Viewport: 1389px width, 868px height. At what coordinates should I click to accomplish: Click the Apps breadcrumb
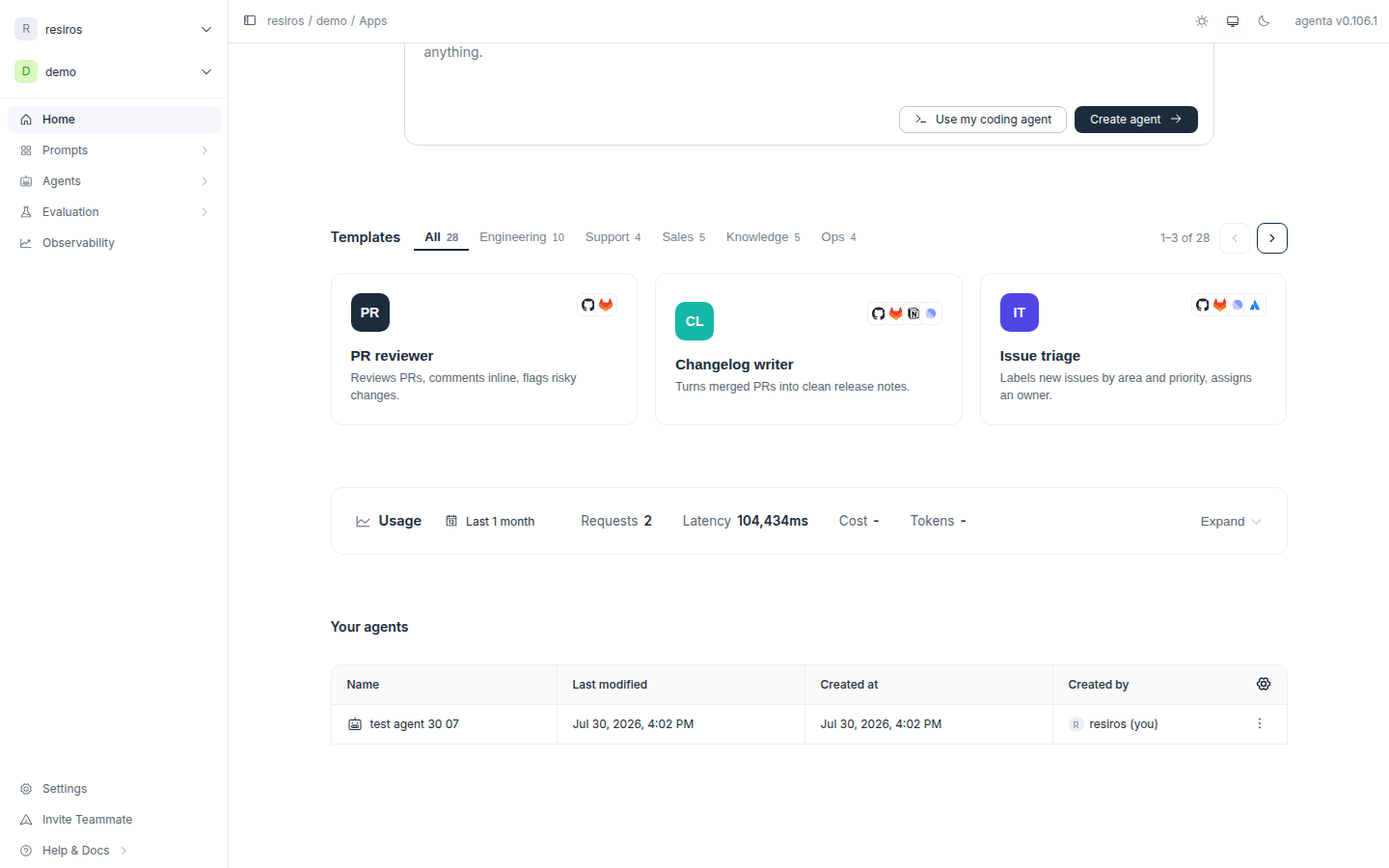point(373,21)
